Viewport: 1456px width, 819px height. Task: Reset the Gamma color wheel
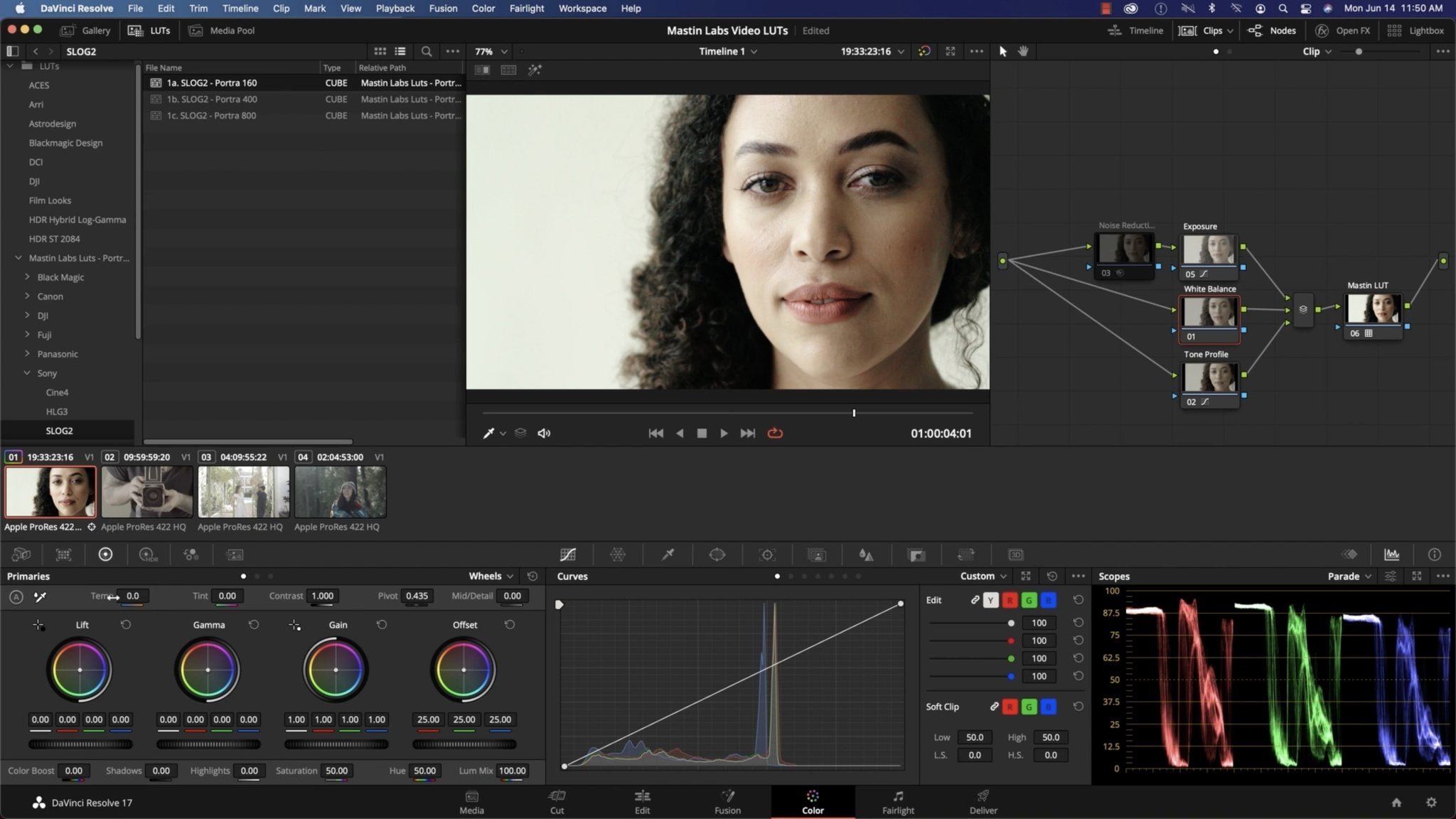(254, 624)
